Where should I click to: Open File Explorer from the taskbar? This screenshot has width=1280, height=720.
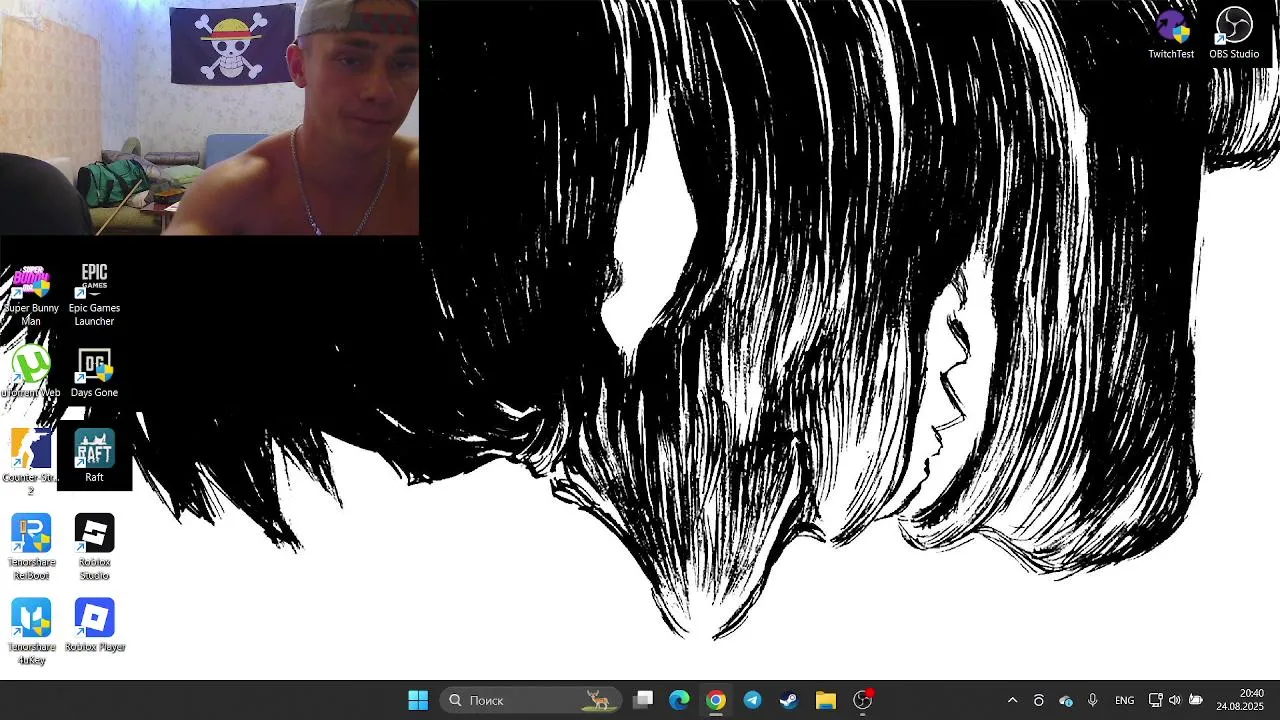pos(825,700)
